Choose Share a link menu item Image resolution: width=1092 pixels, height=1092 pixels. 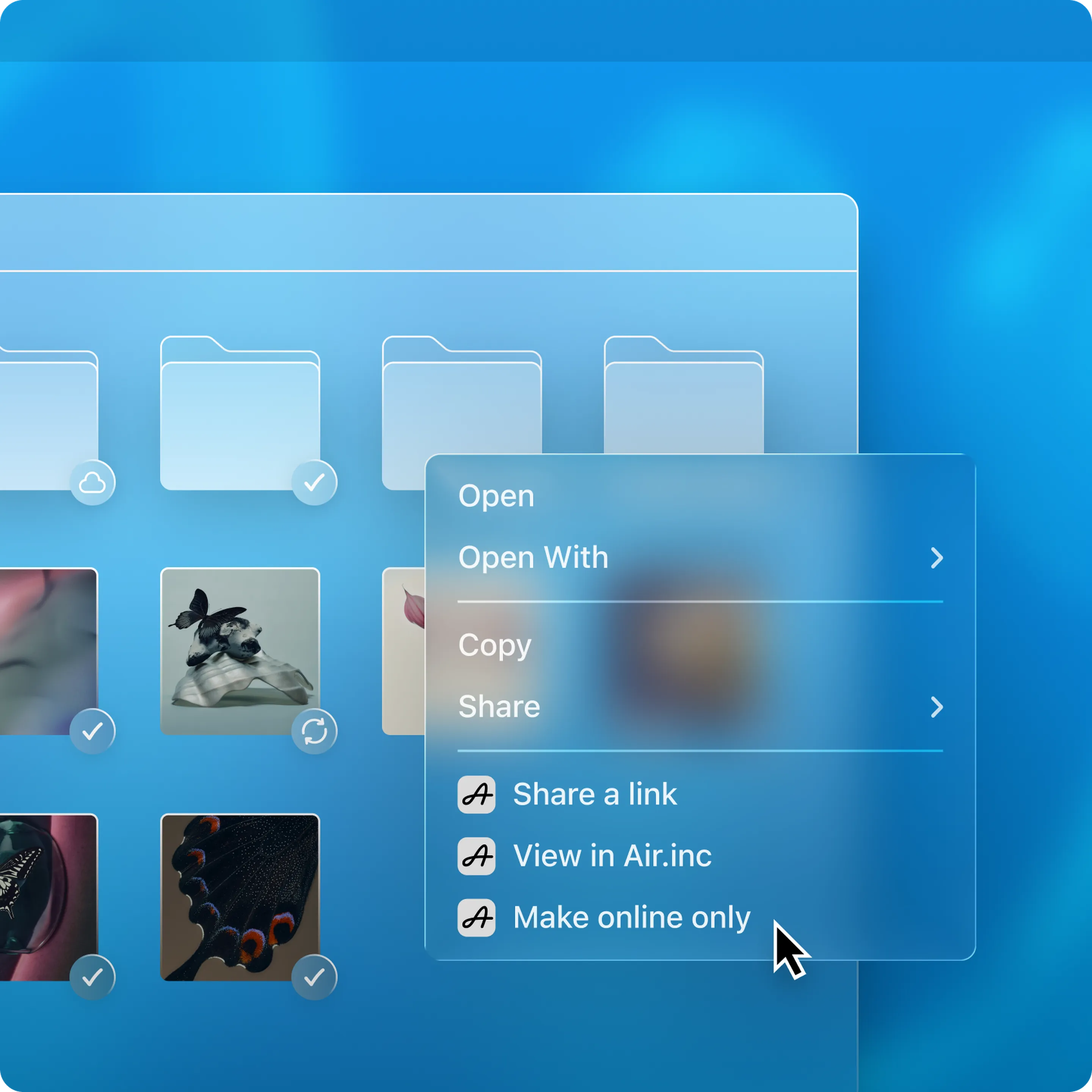click(x=595, y=795)
